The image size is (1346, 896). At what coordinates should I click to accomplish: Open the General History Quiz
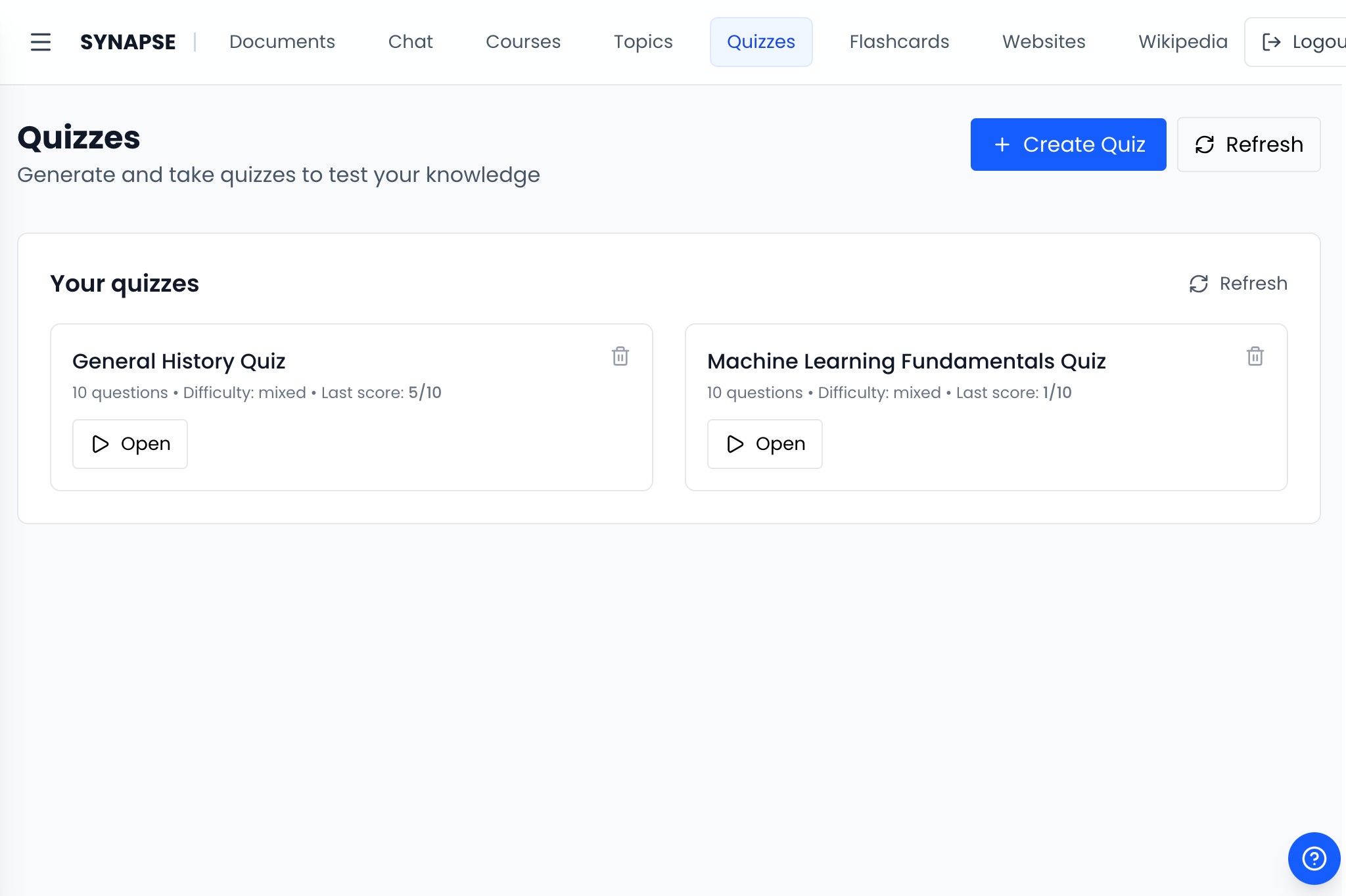pyautogui.click(x=130, y=444)
